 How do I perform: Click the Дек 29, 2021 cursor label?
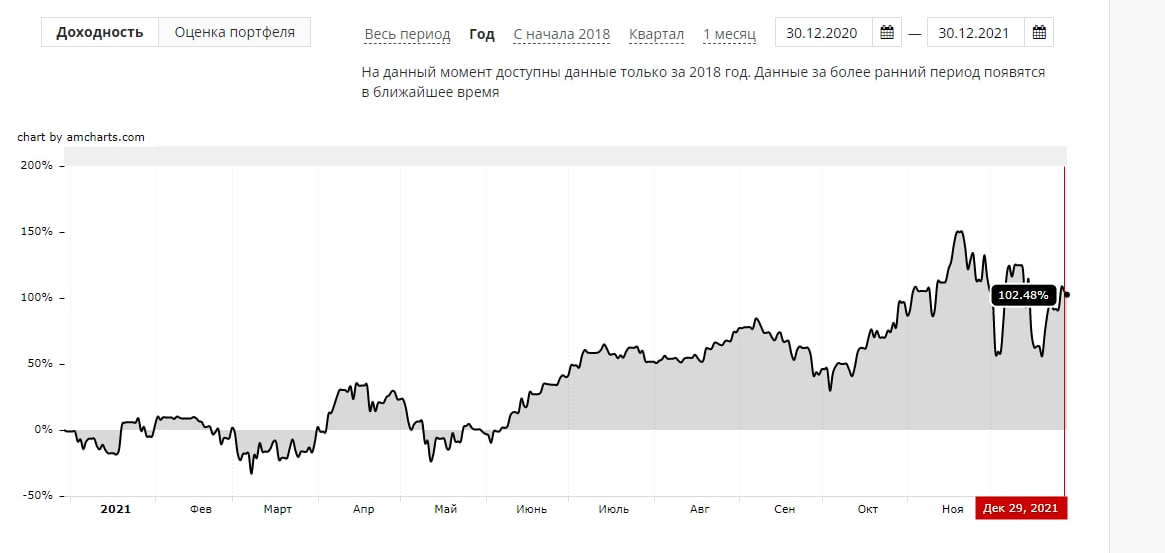tap(1021, 509)
